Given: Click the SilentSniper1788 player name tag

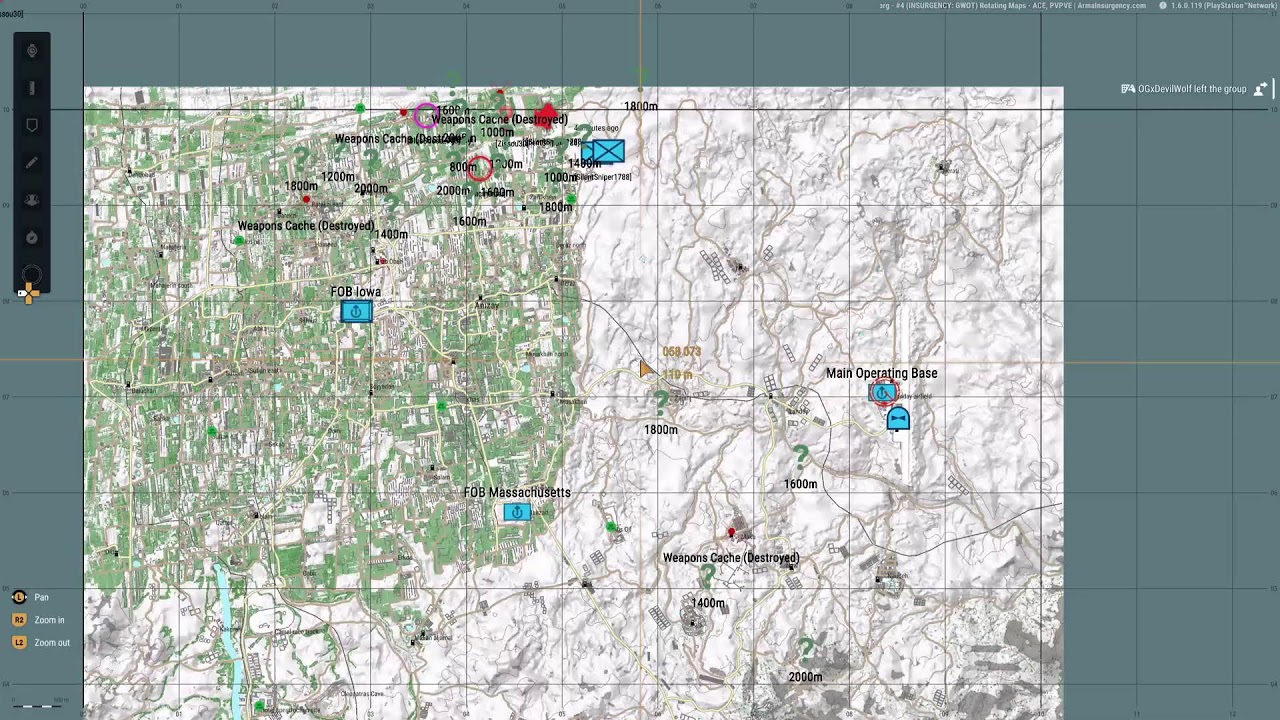Looking at the screenshot, I should coord(604,177).
